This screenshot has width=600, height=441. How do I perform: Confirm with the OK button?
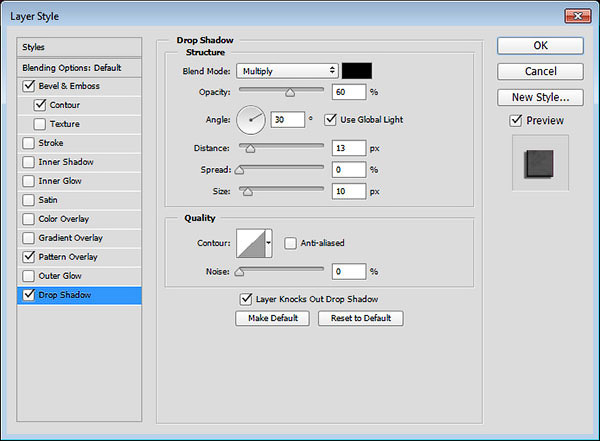point(540,46)
